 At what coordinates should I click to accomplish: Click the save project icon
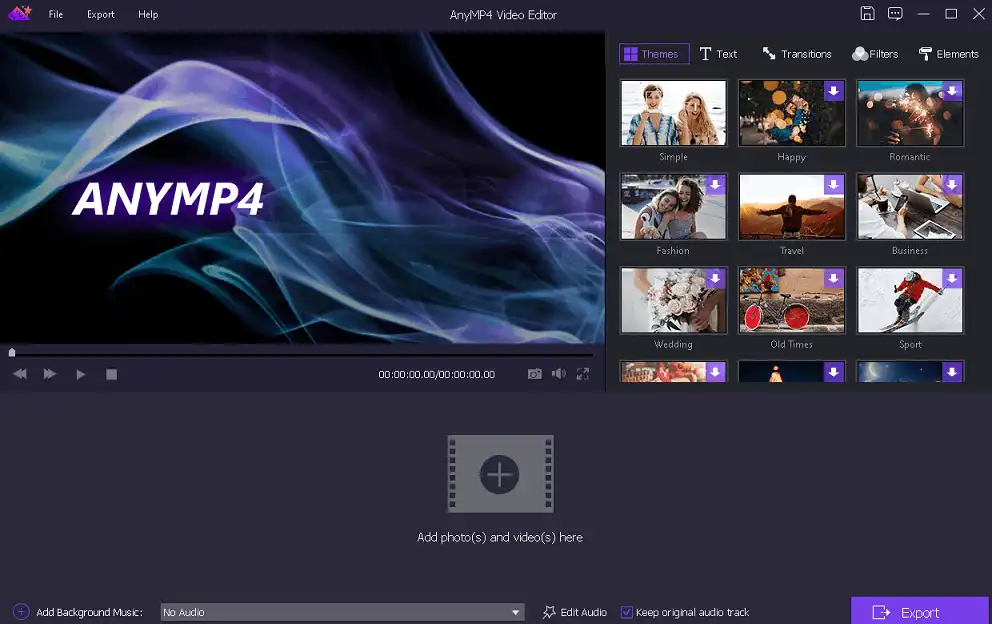[867, 14]
